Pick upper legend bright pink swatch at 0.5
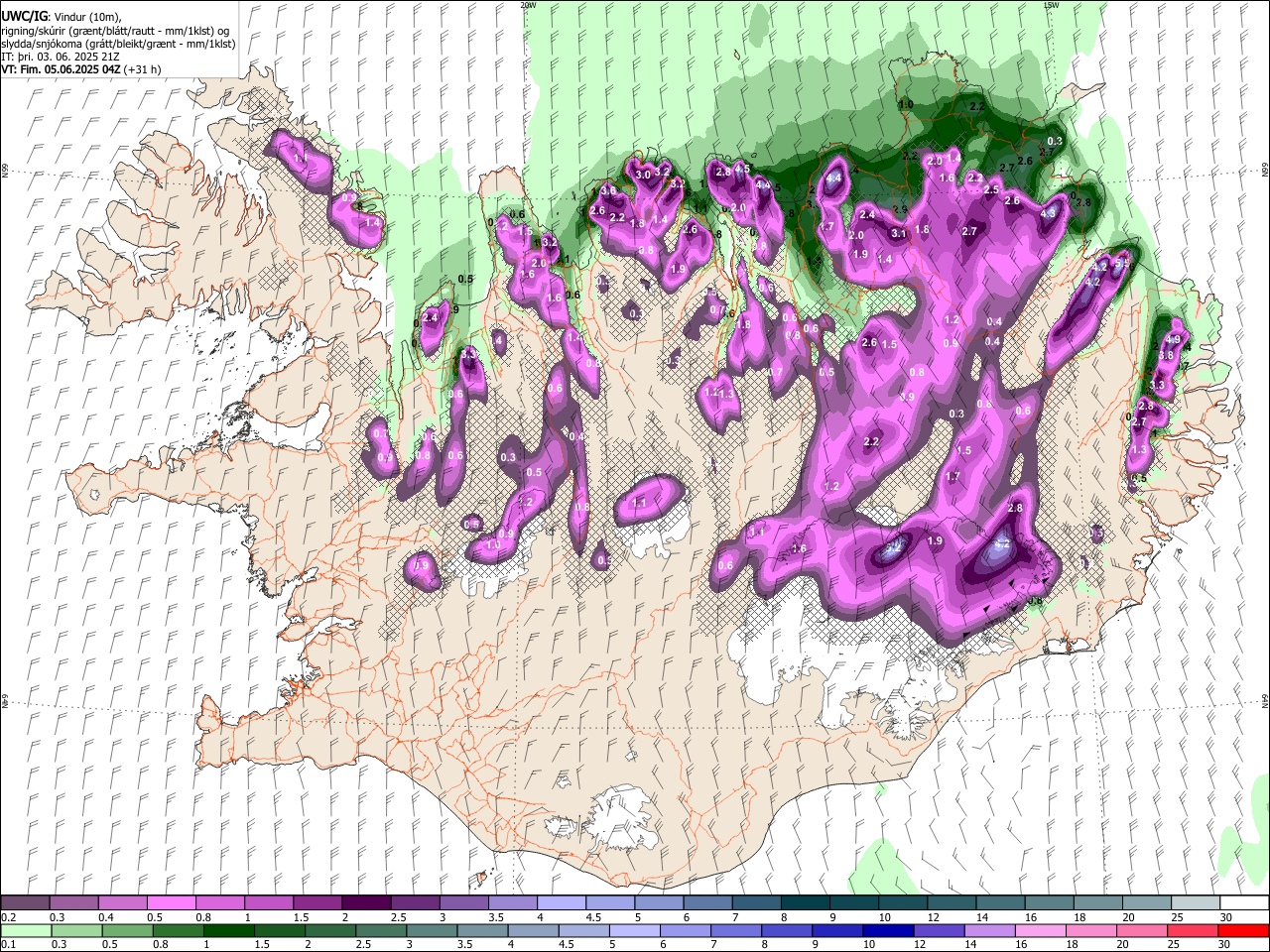 click(171, 903)
